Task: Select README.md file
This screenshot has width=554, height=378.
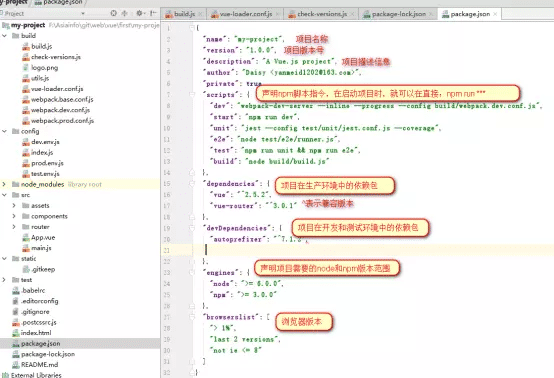Action: click(x=35, y=364)
